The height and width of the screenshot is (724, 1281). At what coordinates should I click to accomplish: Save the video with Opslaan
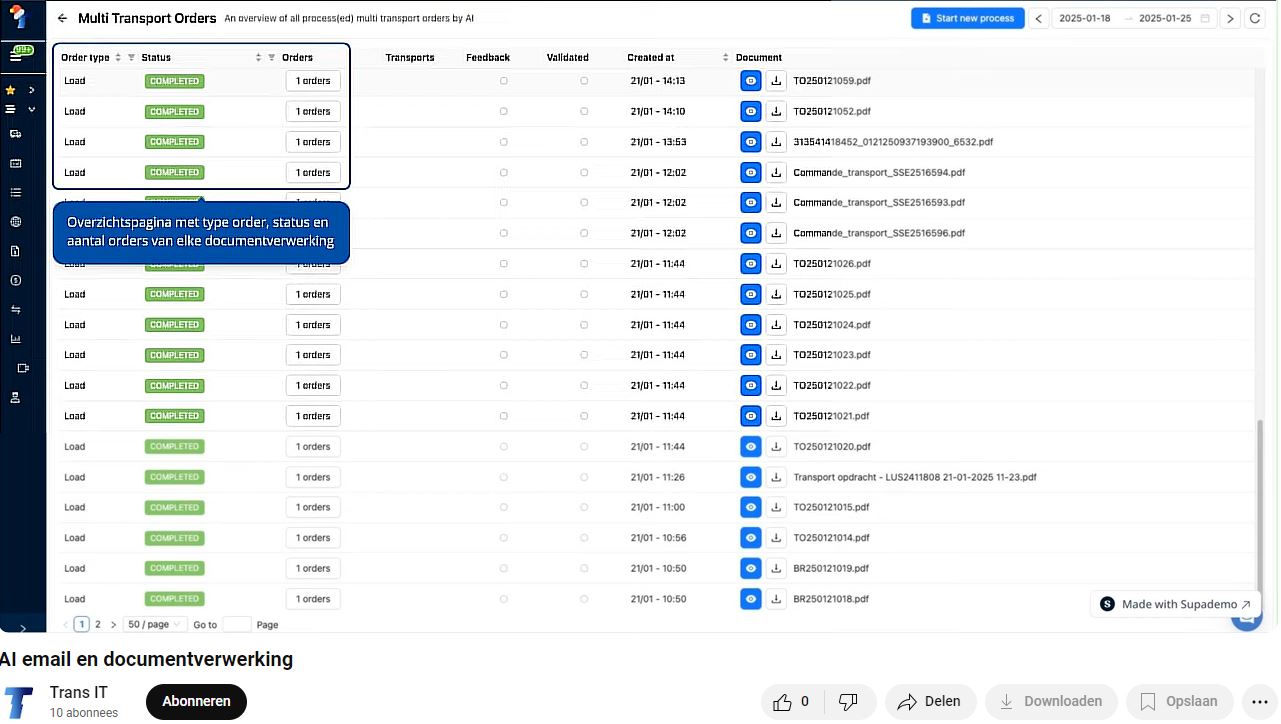coord(1178,702)
